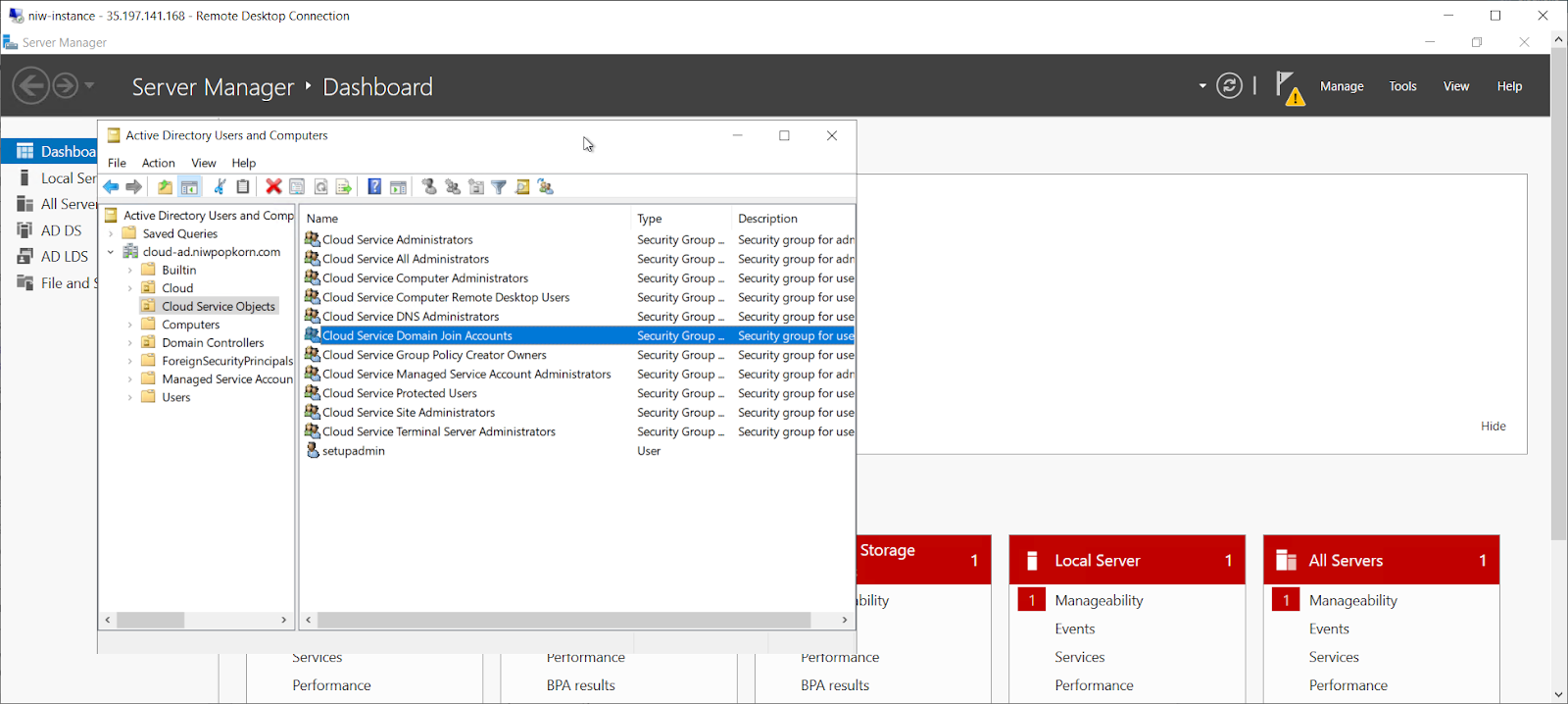Open the File menu in ADUC
The width and height of the screenshot is (1568, 704).
117,163
